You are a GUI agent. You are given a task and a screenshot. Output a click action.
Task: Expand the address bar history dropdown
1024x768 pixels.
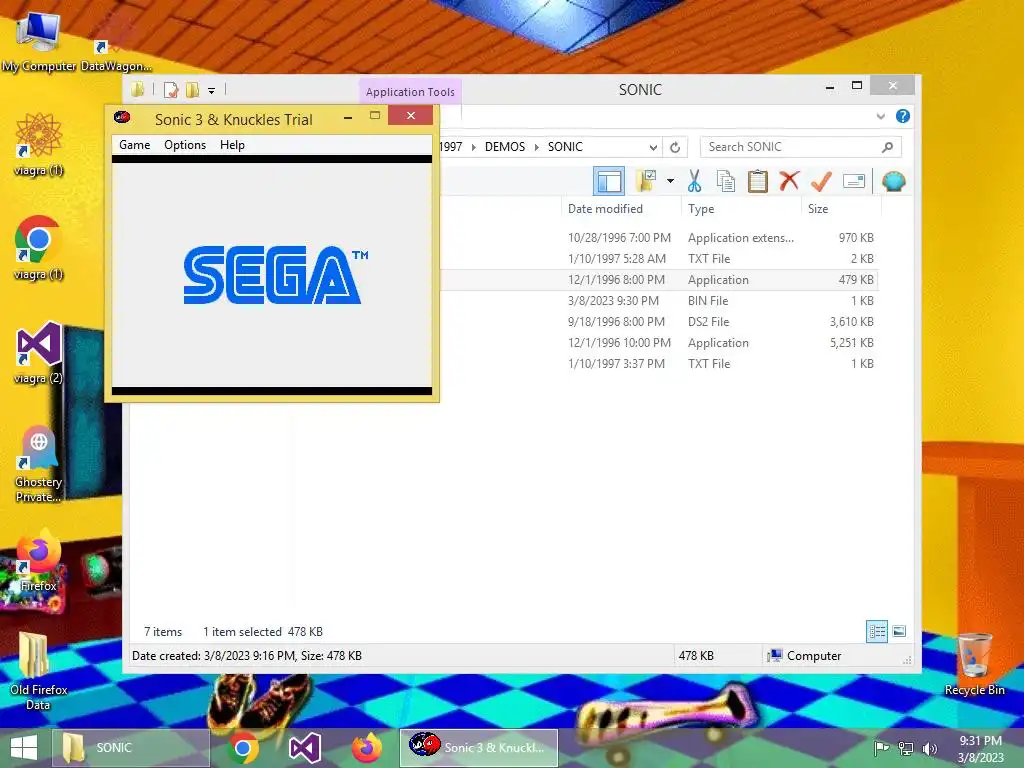(653, 147)
